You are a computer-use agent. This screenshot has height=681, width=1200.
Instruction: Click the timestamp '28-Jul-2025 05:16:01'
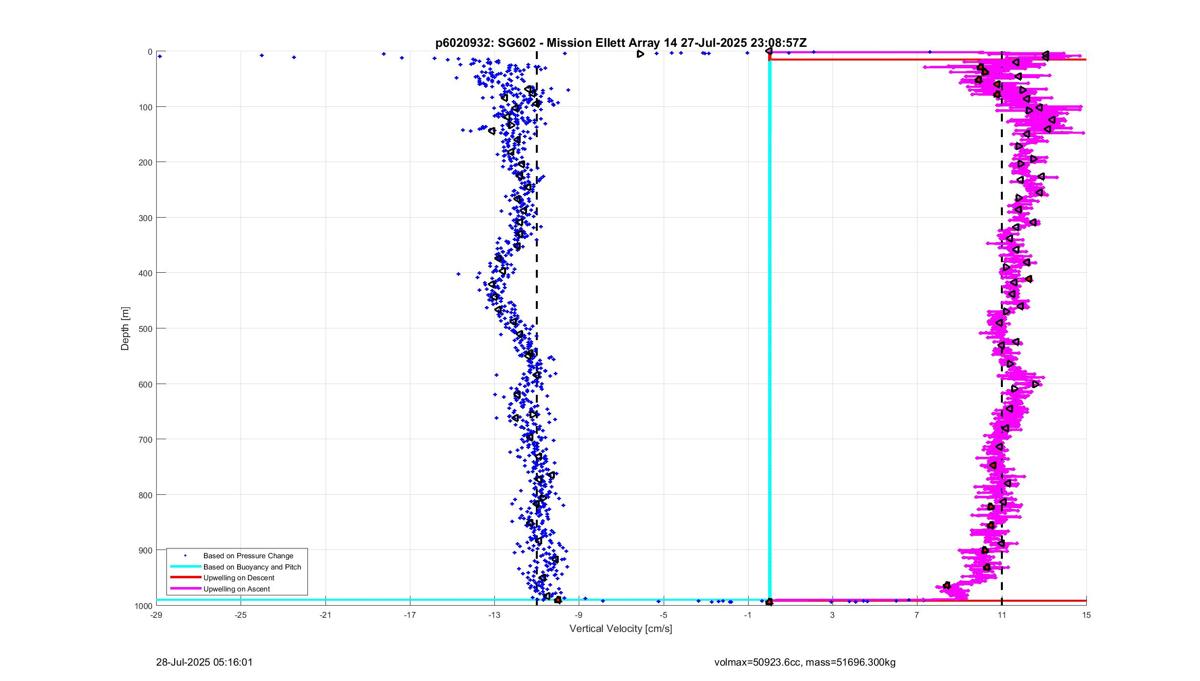(x=204, y=662)
